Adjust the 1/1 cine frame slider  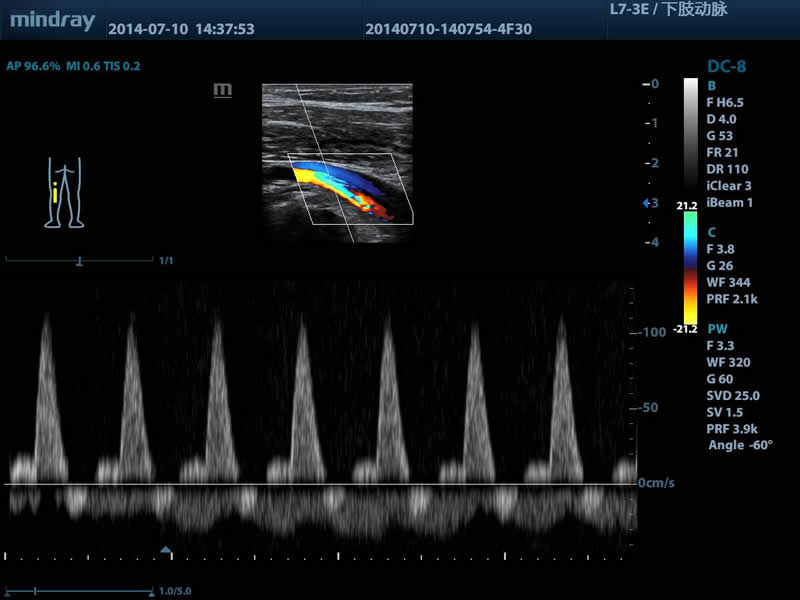(x=80, y=261)
